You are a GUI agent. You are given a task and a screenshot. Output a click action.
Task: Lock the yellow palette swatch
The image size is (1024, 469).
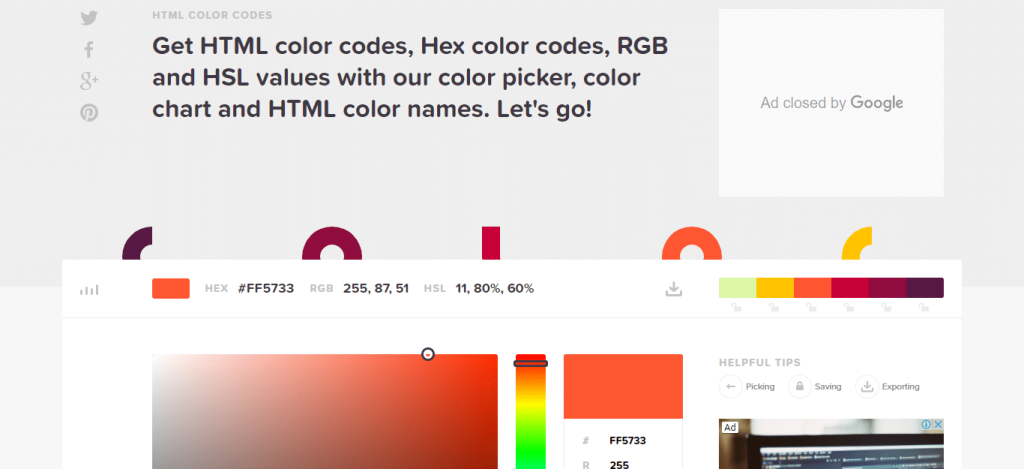(774, 307)
